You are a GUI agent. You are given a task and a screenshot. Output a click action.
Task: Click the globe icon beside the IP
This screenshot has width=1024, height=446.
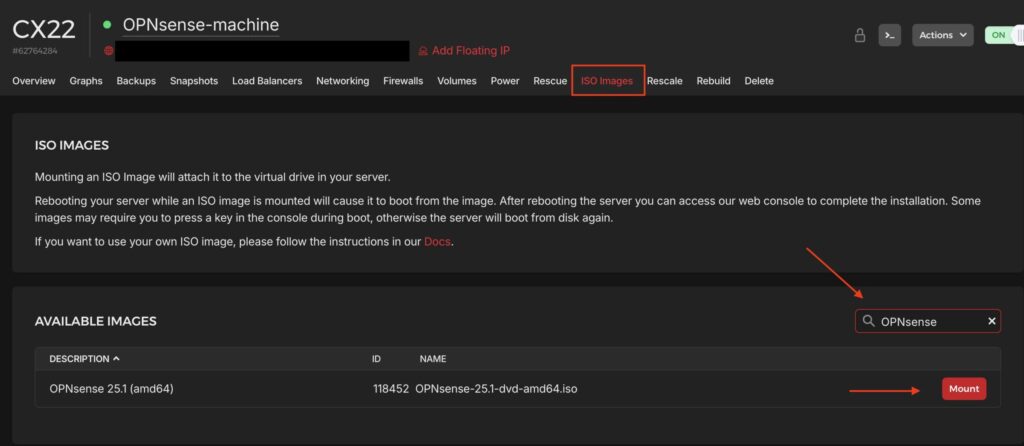(x=108, y=50)
